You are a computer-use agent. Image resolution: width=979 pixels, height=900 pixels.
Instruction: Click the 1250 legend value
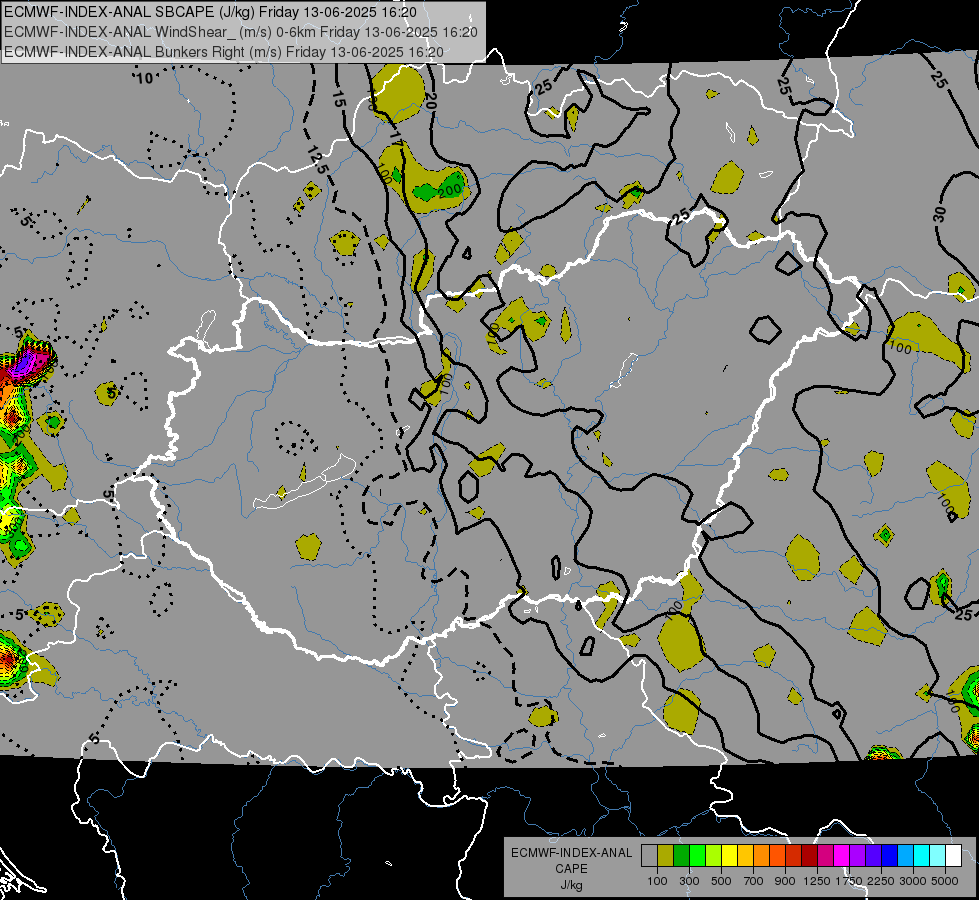[x=817, y=881]
